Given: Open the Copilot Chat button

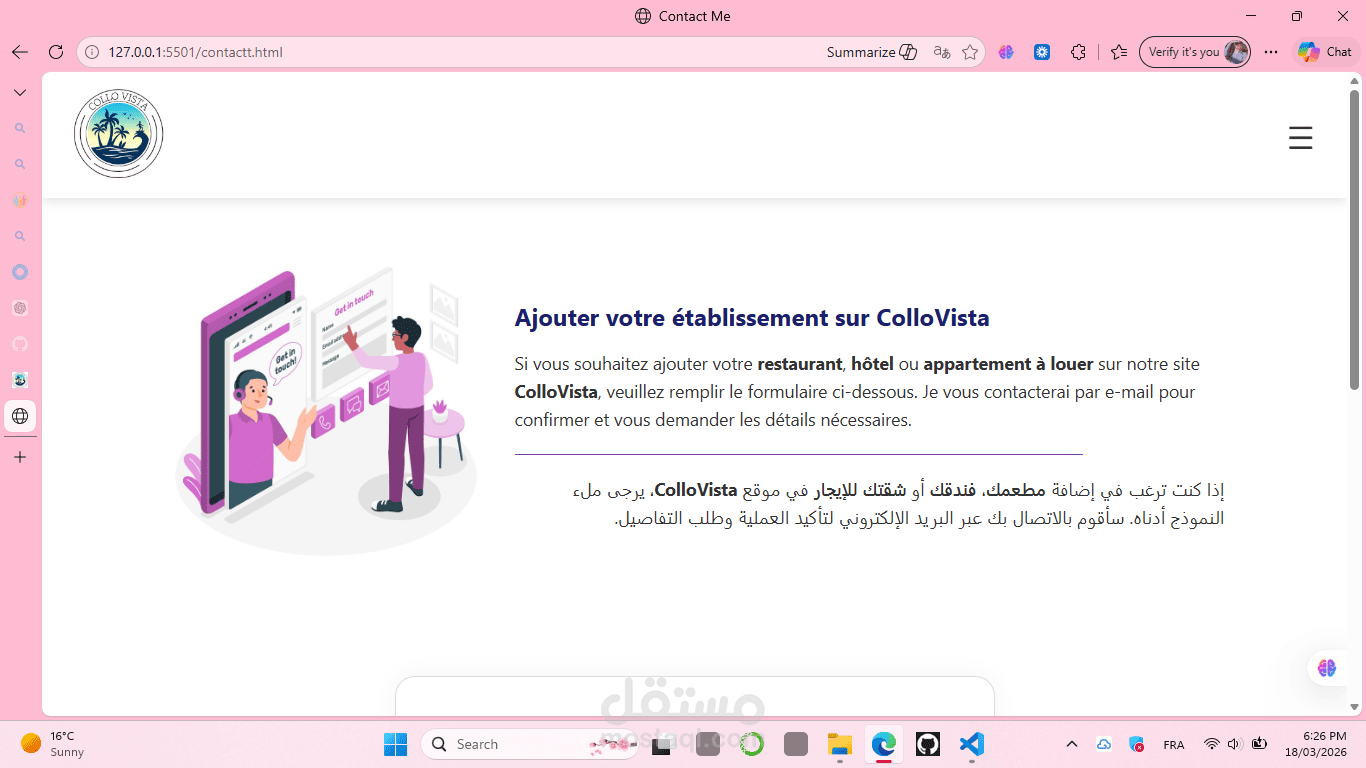Looking at the screenshot, I should pyautogui.click(x=1326, y=52).
